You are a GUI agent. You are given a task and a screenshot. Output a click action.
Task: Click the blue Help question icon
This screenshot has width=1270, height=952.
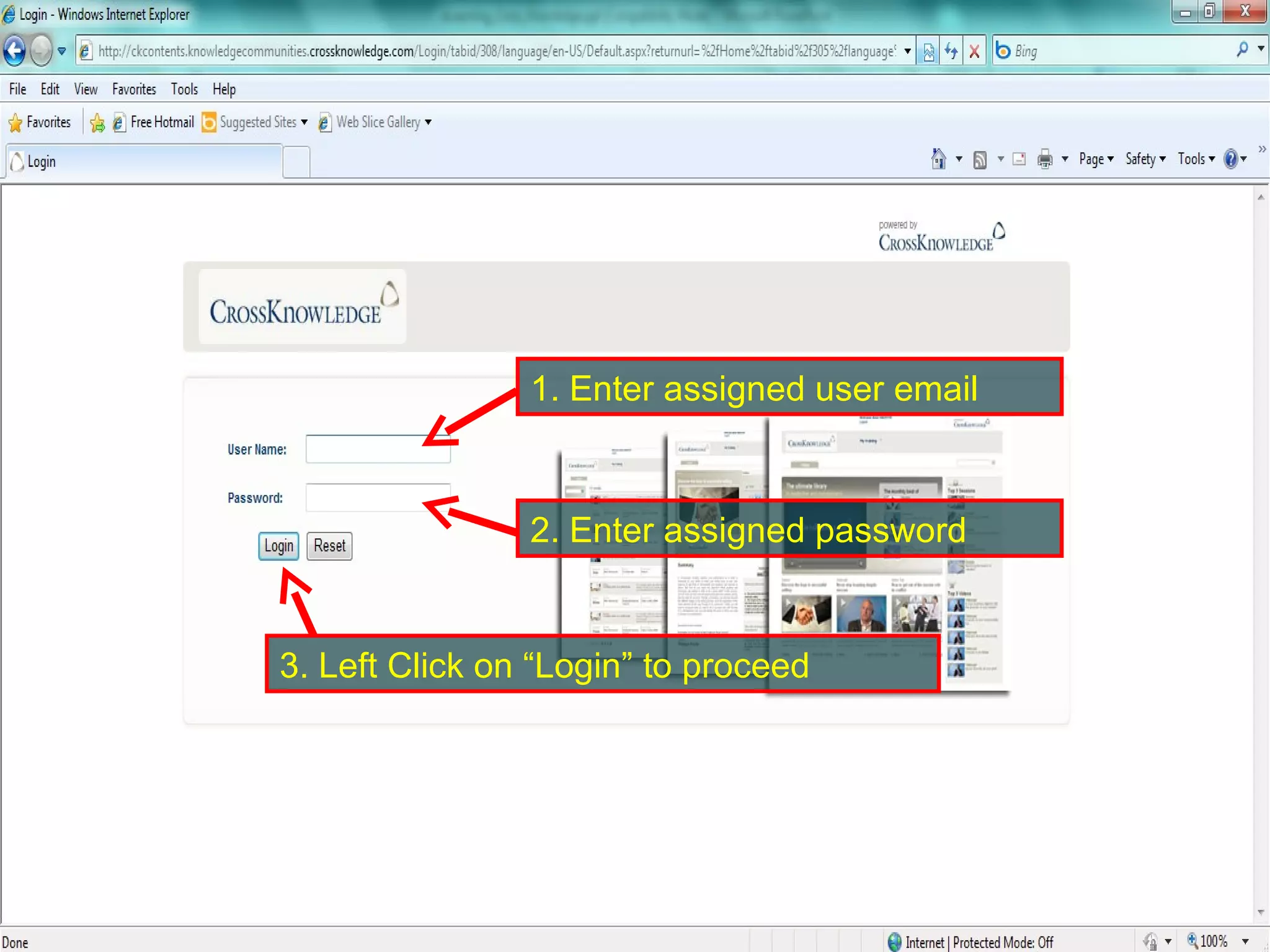pyautogui.click(x=1230, y=159)
